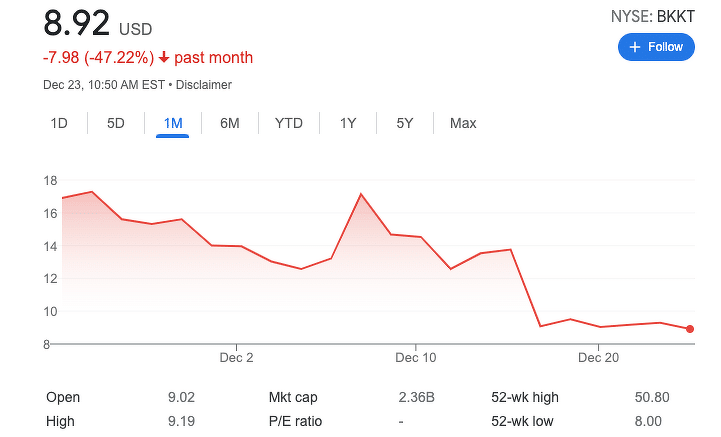The height and width of the screenshot is (437, 721).
Task: Click the Dec 10 axis marker
Action: coord(416,357)
